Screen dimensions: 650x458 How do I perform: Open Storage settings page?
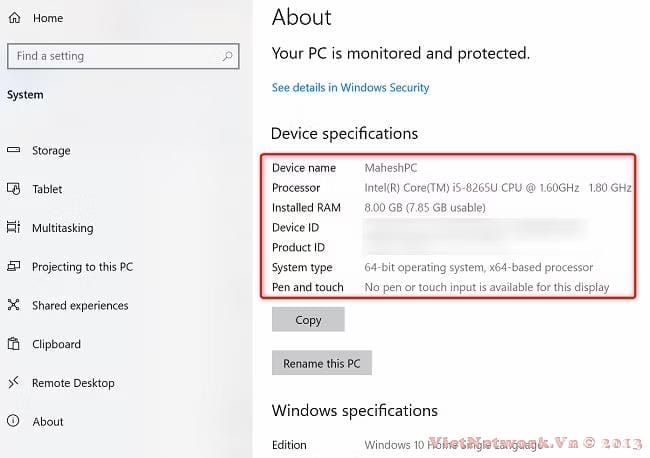coord(51,151)
